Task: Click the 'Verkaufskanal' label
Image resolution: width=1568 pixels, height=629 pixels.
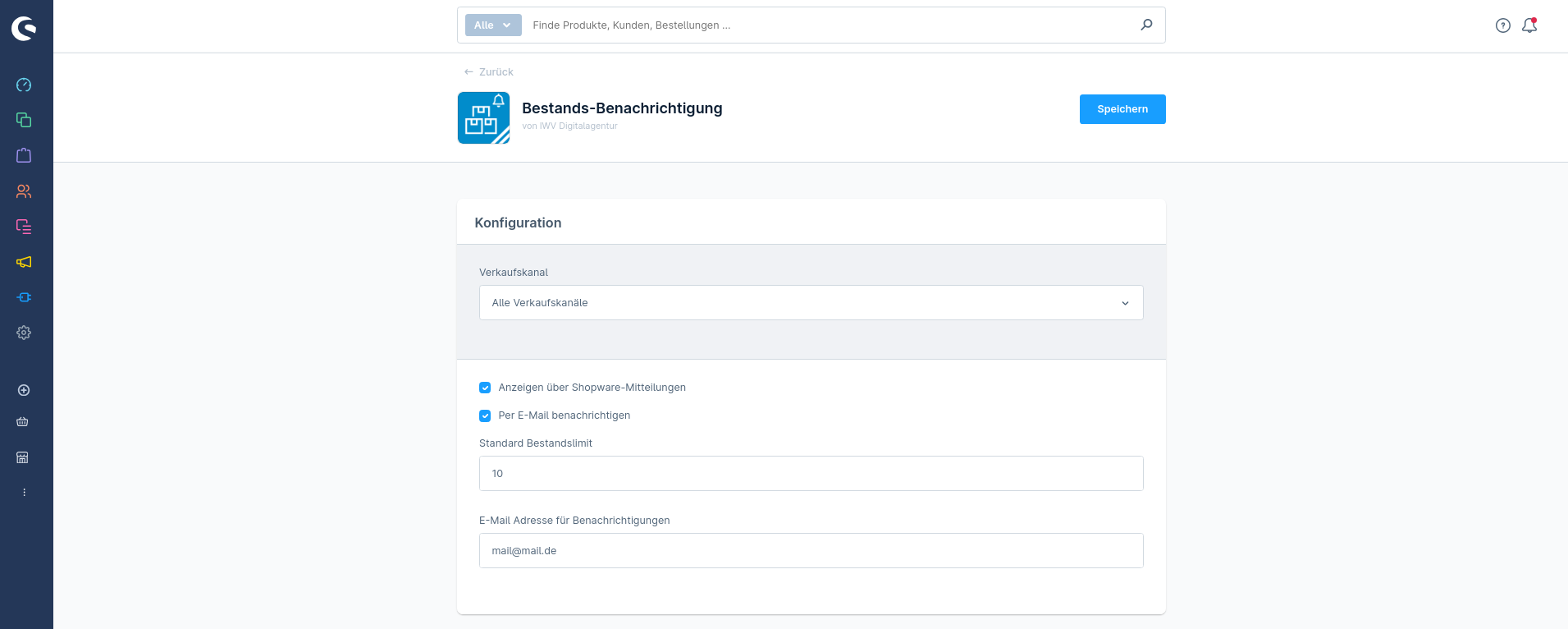Action: point(514,273)
